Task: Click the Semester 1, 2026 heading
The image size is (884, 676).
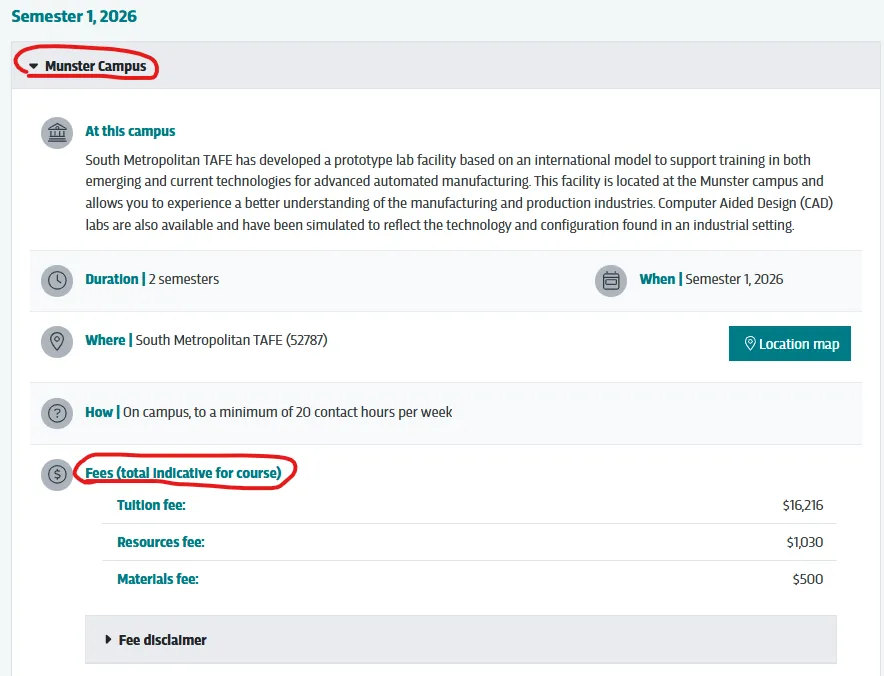Action: pos(74,16)
